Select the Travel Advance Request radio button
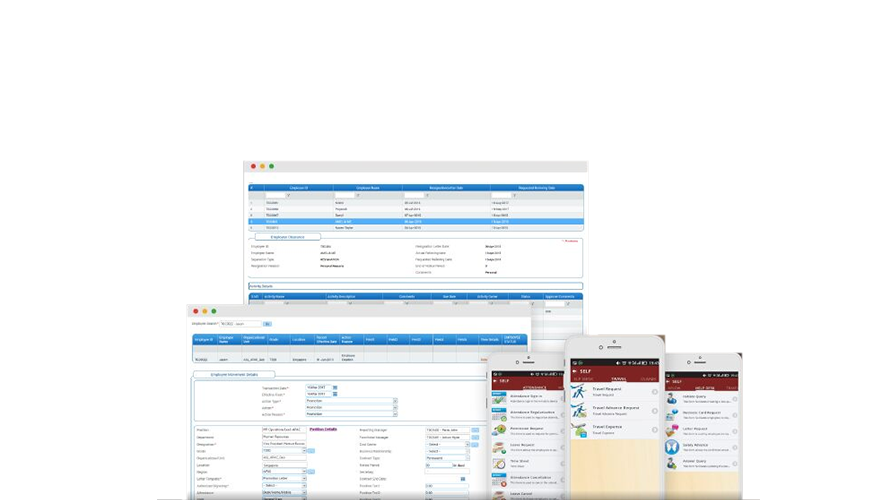This screenshot has width=890, height=500. 654,411
